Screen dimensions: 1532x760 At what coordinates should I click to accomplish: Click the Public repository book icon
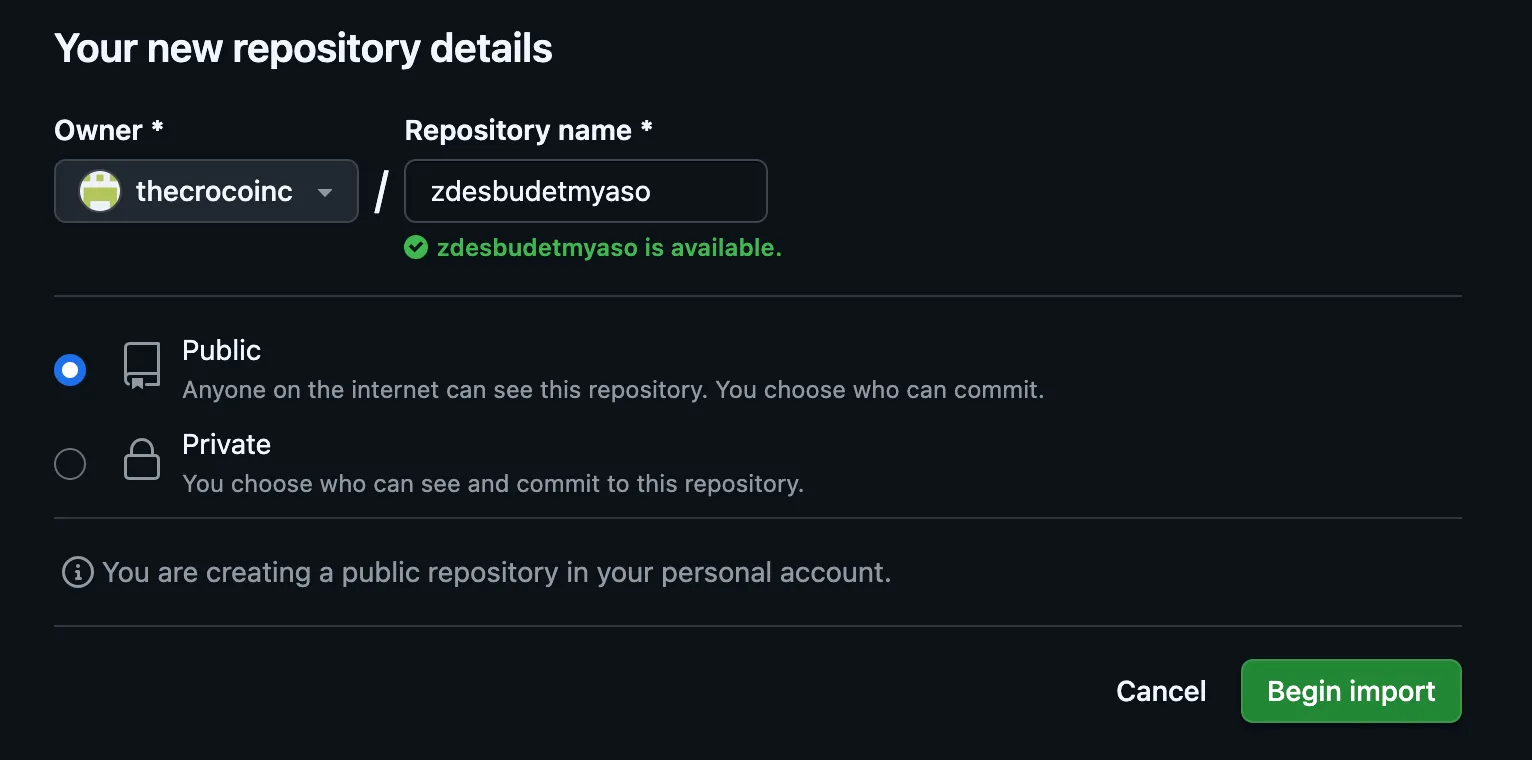(141, 366)
